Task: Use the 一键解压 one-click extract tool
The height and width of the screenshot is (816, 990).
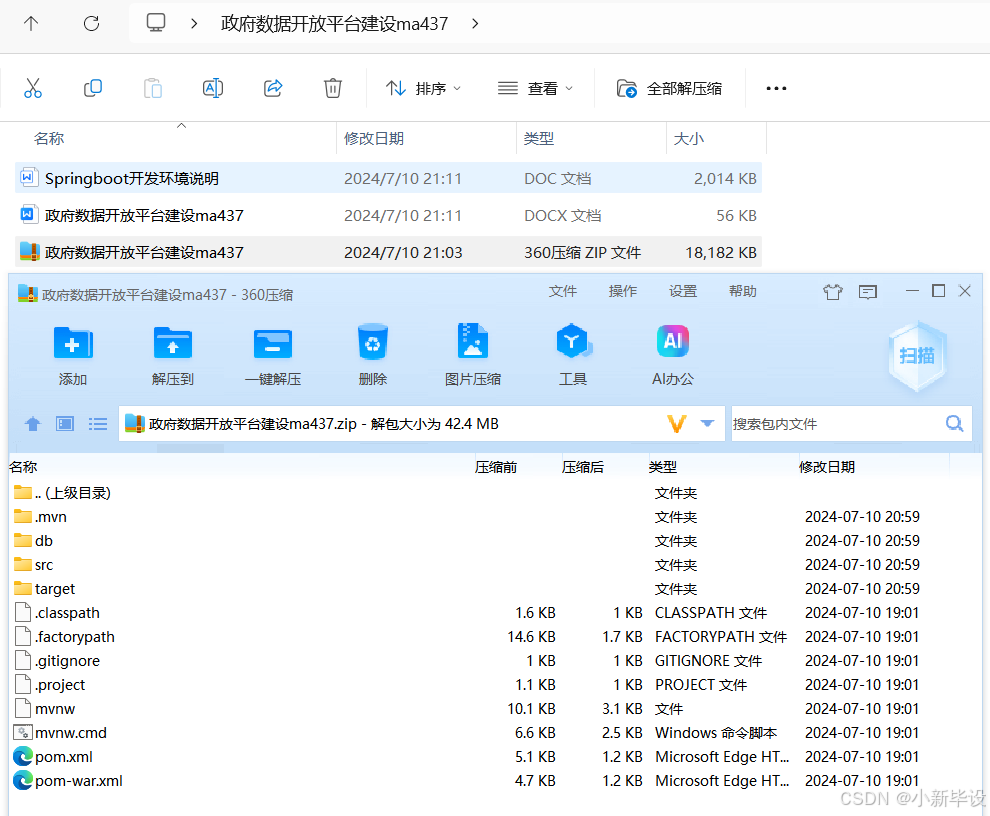Action: coord(272,354)
